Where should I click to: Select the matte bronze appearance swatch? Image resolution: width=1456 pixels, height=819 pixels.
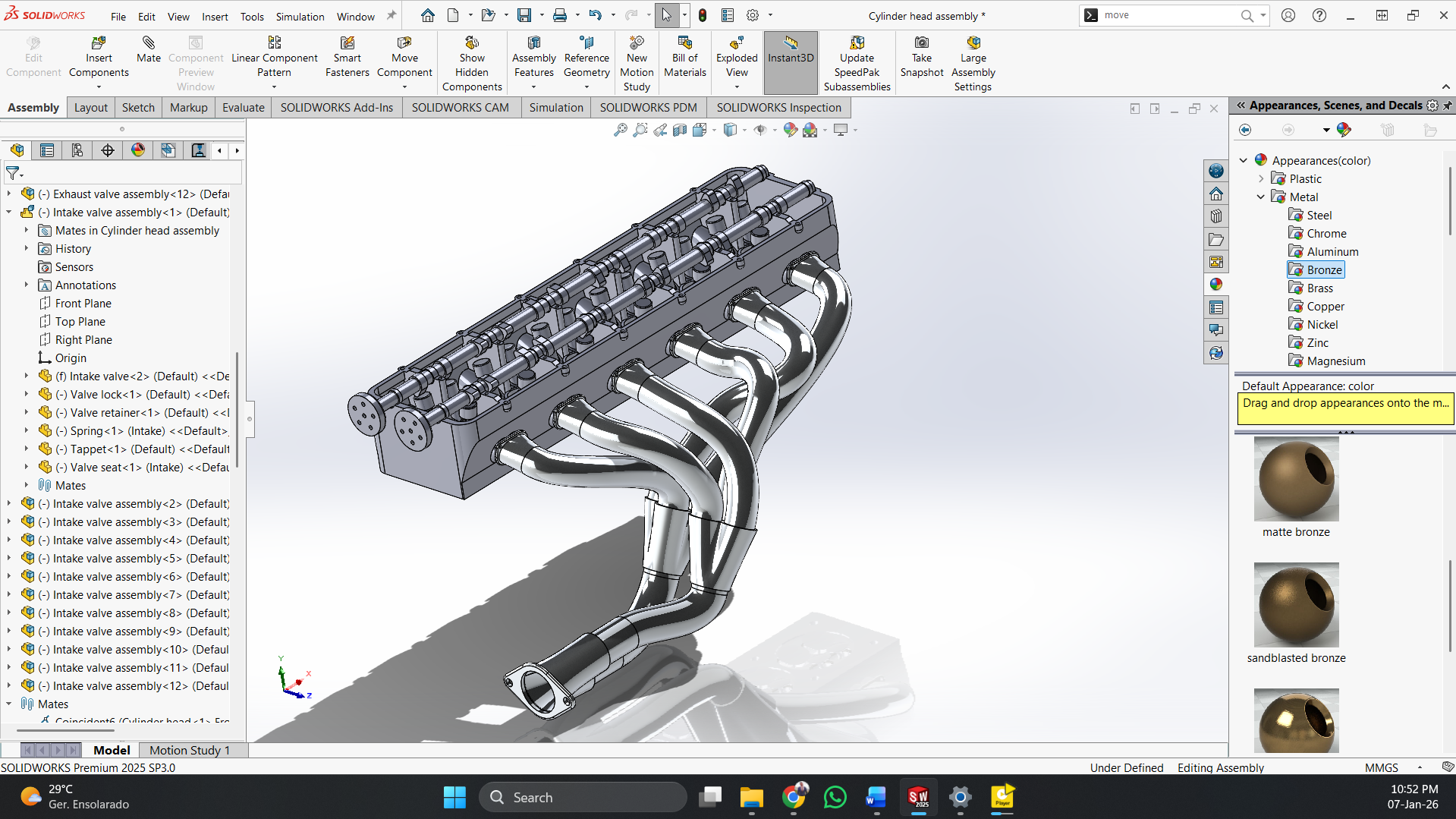coord(1296,479)
